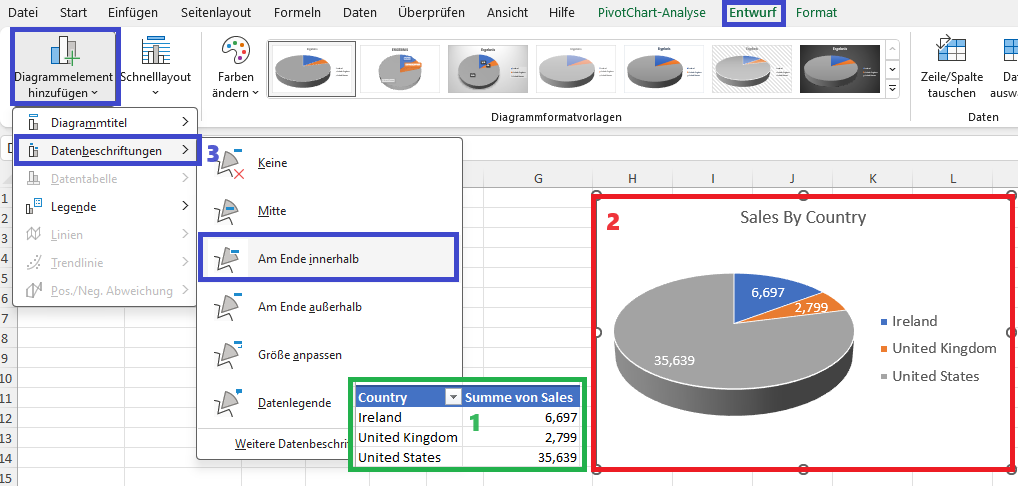Switch to the Überprüfen tab
The height and width of the screenshot is (486, 1018).
click(431, 12)
